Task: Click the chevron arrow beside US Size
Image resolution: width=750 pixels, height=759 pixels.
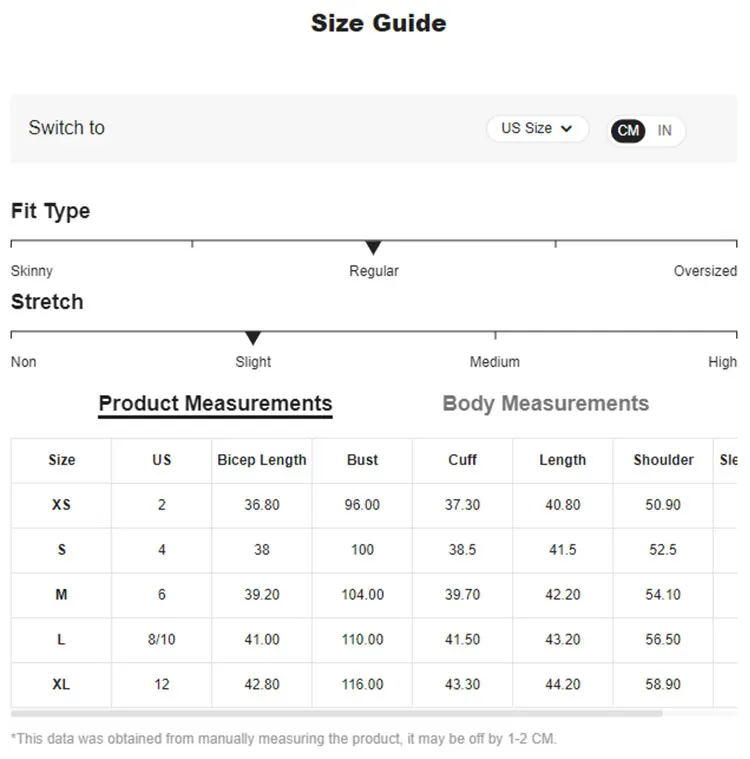Action: tap(566, 129)
